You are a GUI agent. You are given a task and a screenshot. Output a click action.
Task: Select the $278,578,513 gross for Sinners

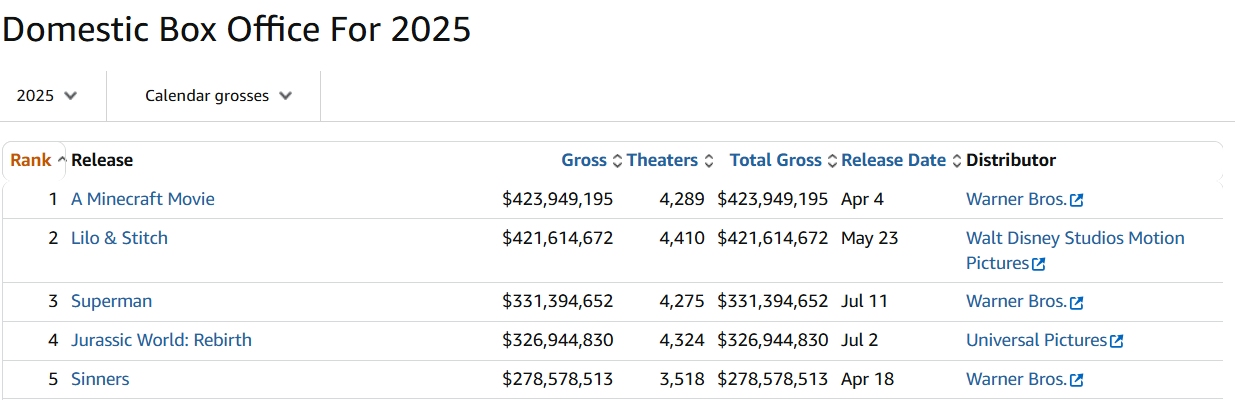[557, 379]
